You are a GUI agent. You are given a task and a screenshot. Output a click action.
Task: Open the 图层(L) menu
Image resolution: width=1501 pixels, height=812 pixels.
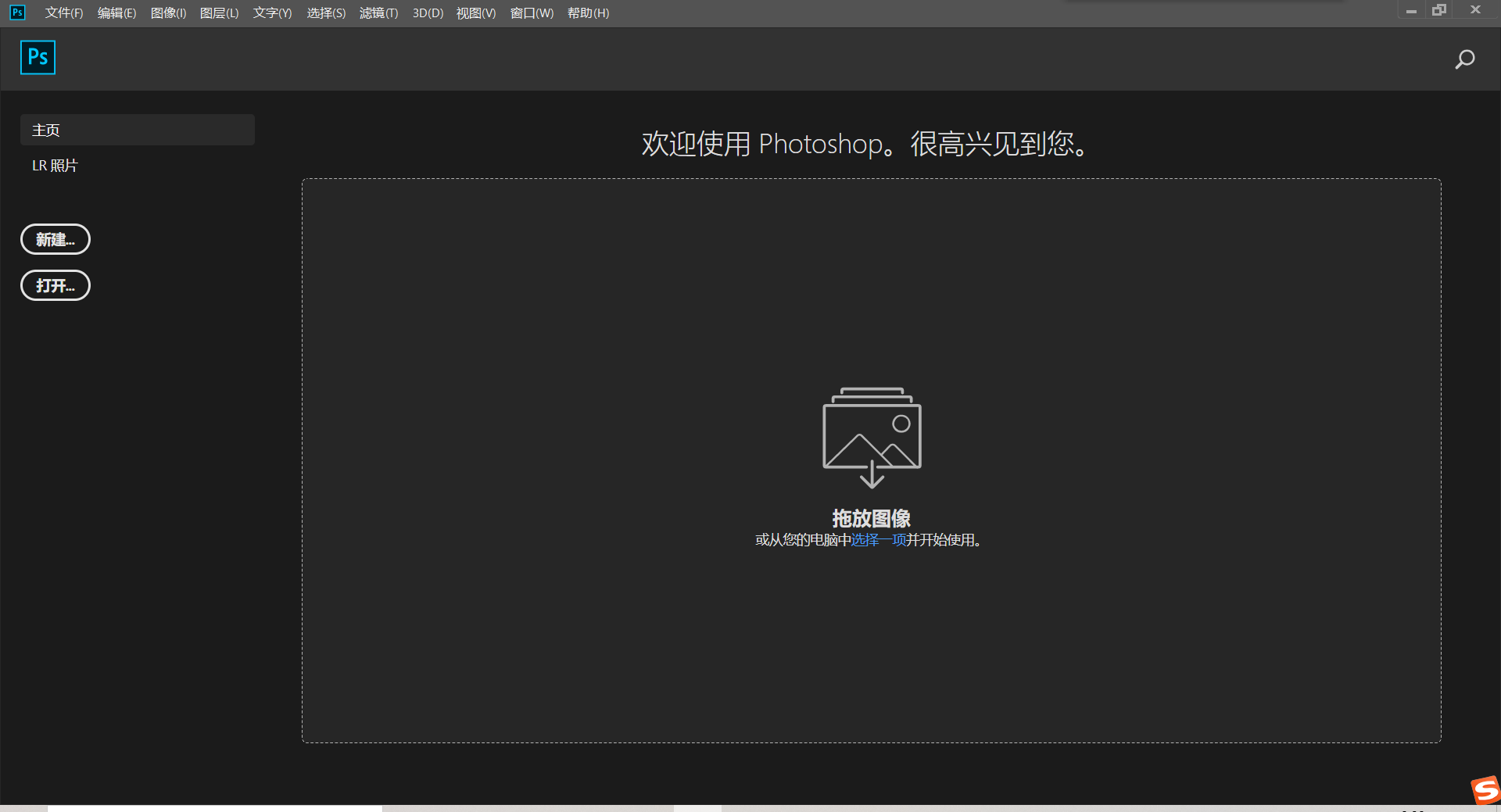click(220, 13)
